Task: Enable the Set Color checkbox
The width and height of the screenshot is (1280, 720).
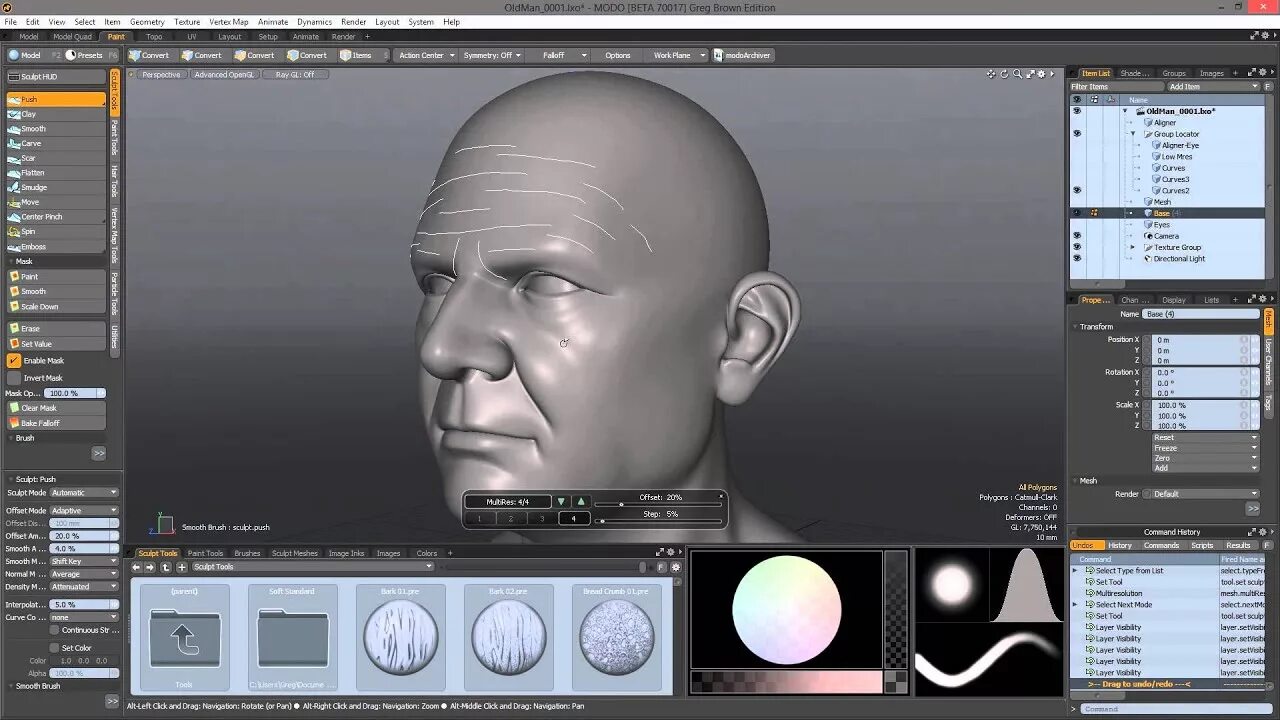Action: (56, 648)
